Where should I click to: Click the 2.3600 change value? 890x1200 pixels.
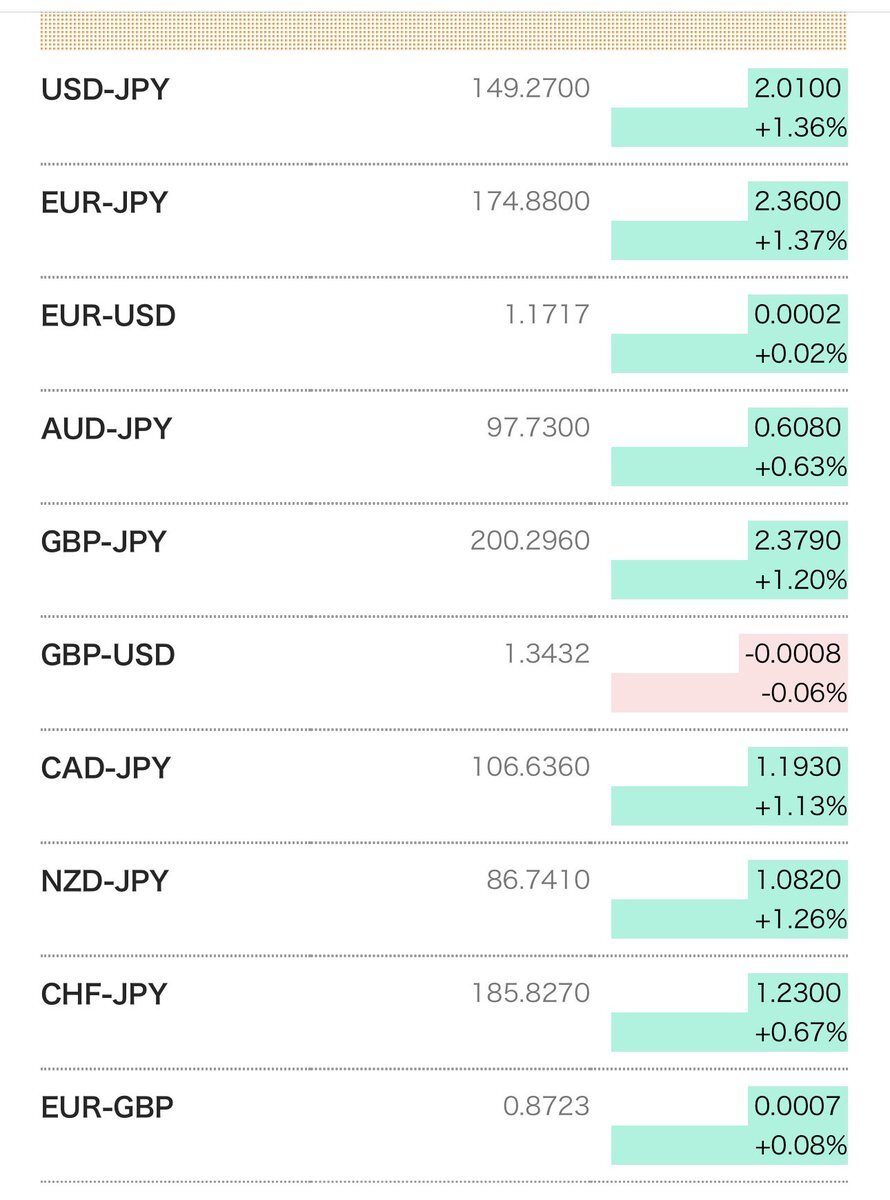coord(797,202)
